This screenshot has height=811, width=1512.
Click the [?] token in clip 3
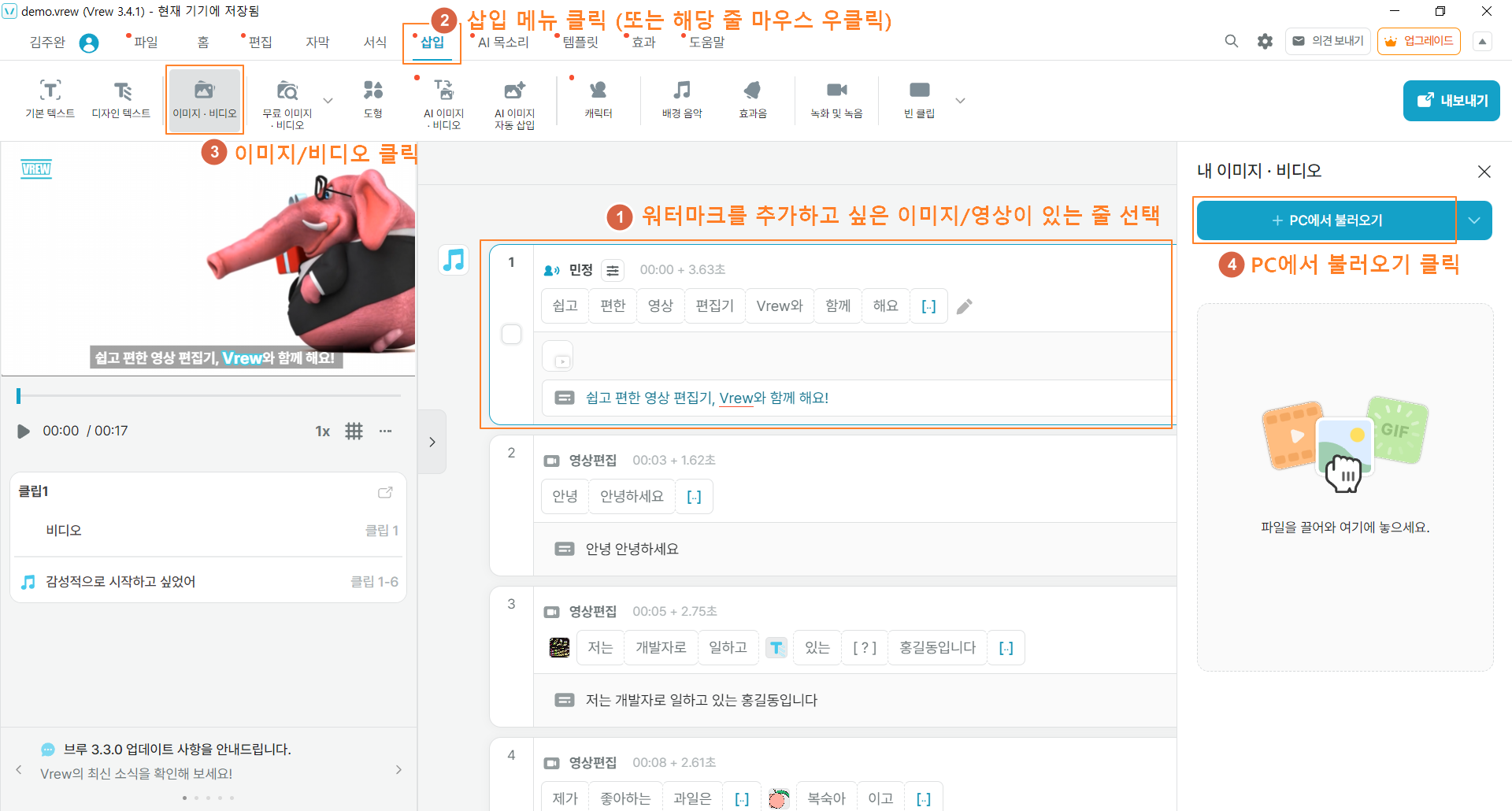click(865, 647)
